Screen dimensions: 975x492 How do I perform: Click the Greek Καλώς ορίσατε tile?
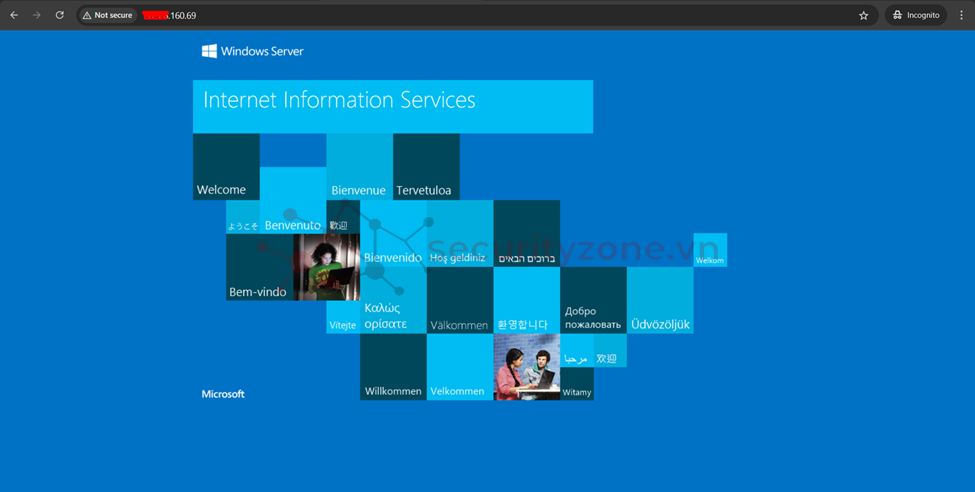393,300
